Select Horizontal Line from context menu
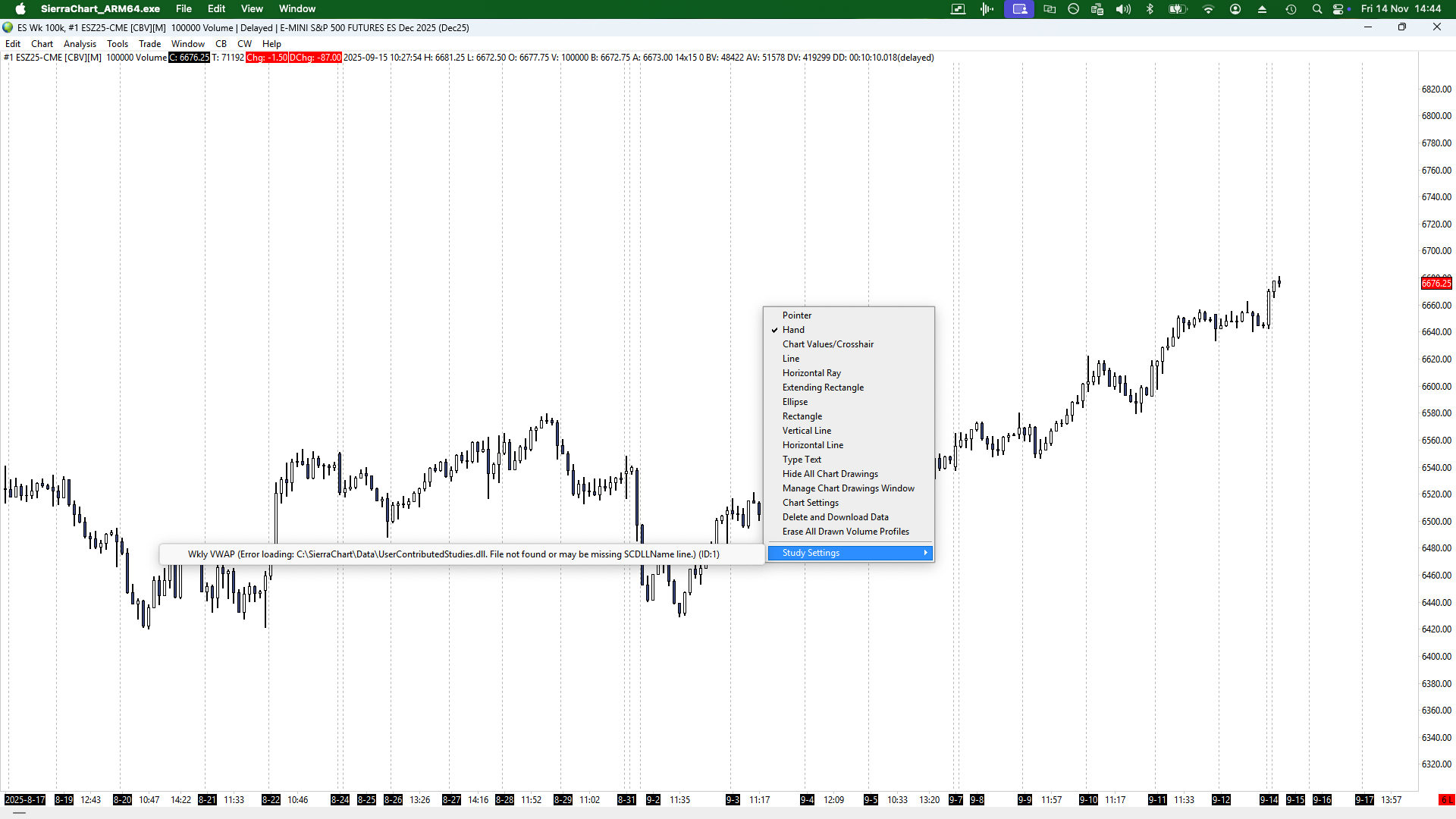The height and width of the screenshot is (819, 1456). (812, 445)
